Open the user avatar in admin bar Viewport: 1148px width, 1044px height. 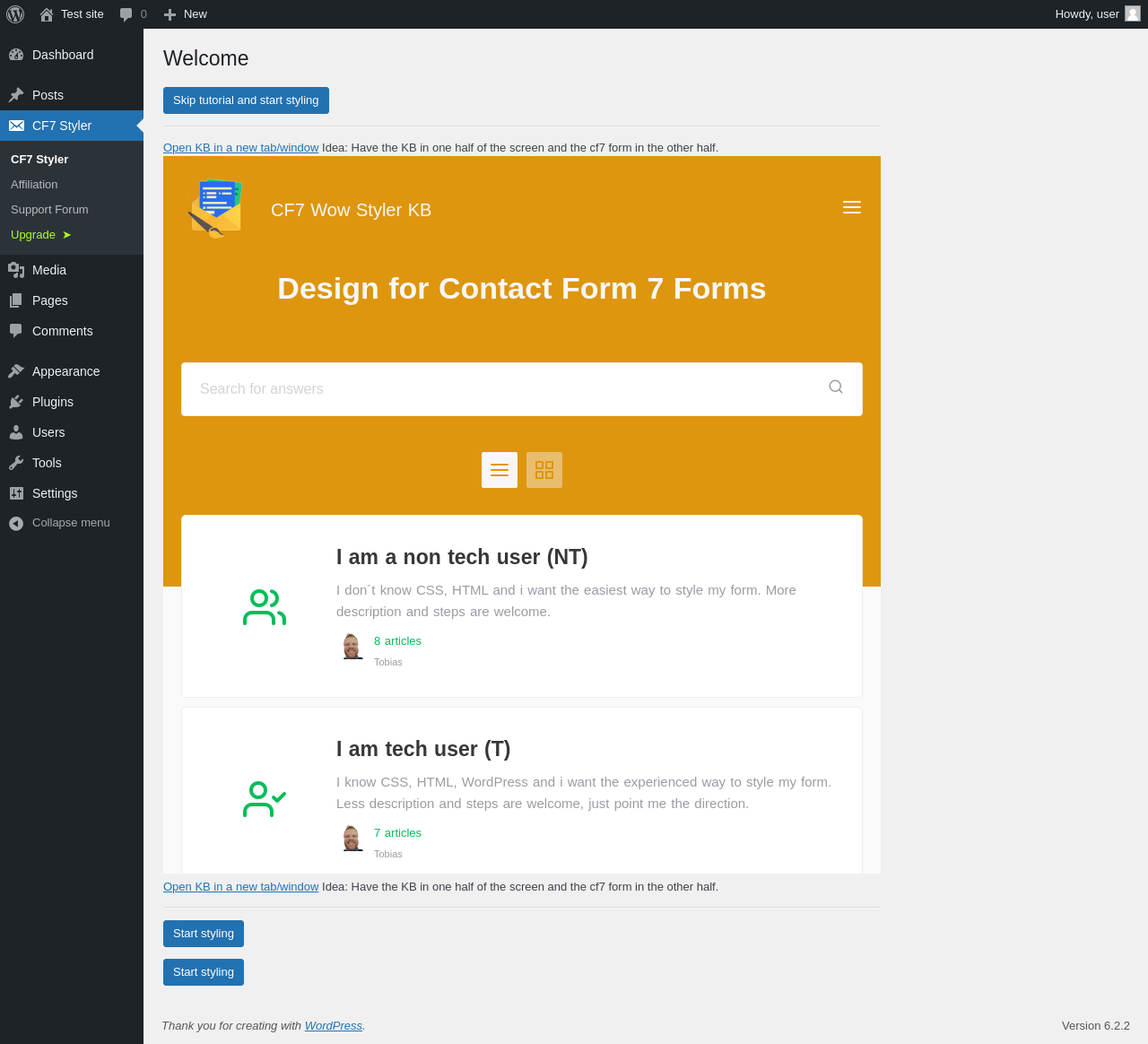click(1133, 13)
